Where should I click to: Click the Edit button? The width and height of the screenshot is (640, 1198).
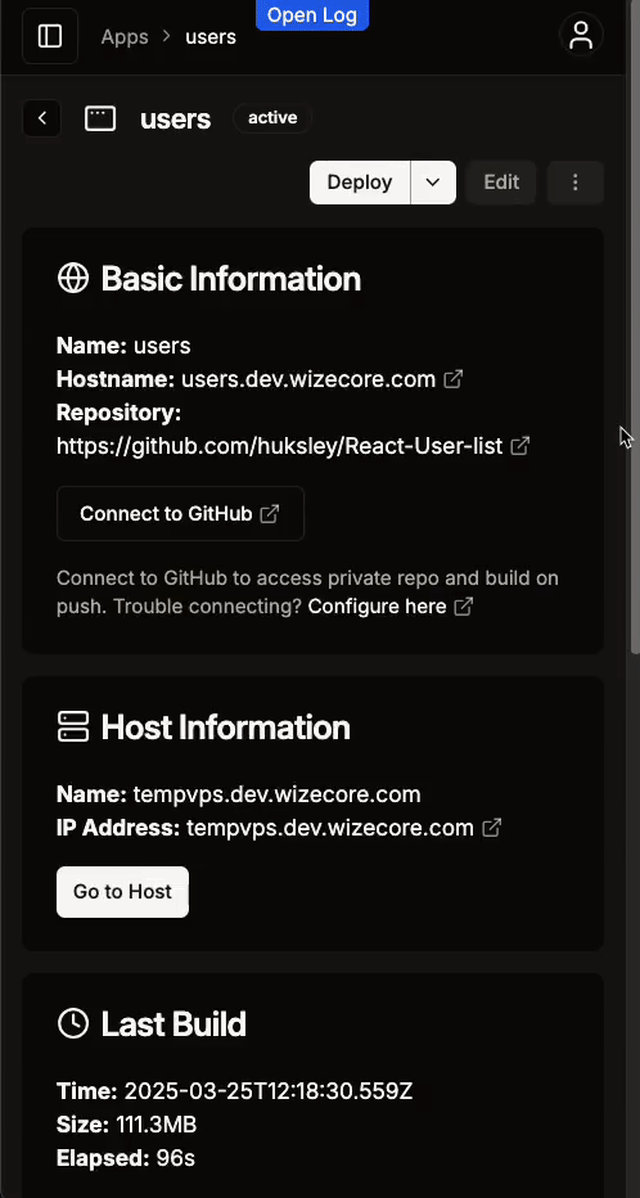pyautogui.click(x=501, y=182)
